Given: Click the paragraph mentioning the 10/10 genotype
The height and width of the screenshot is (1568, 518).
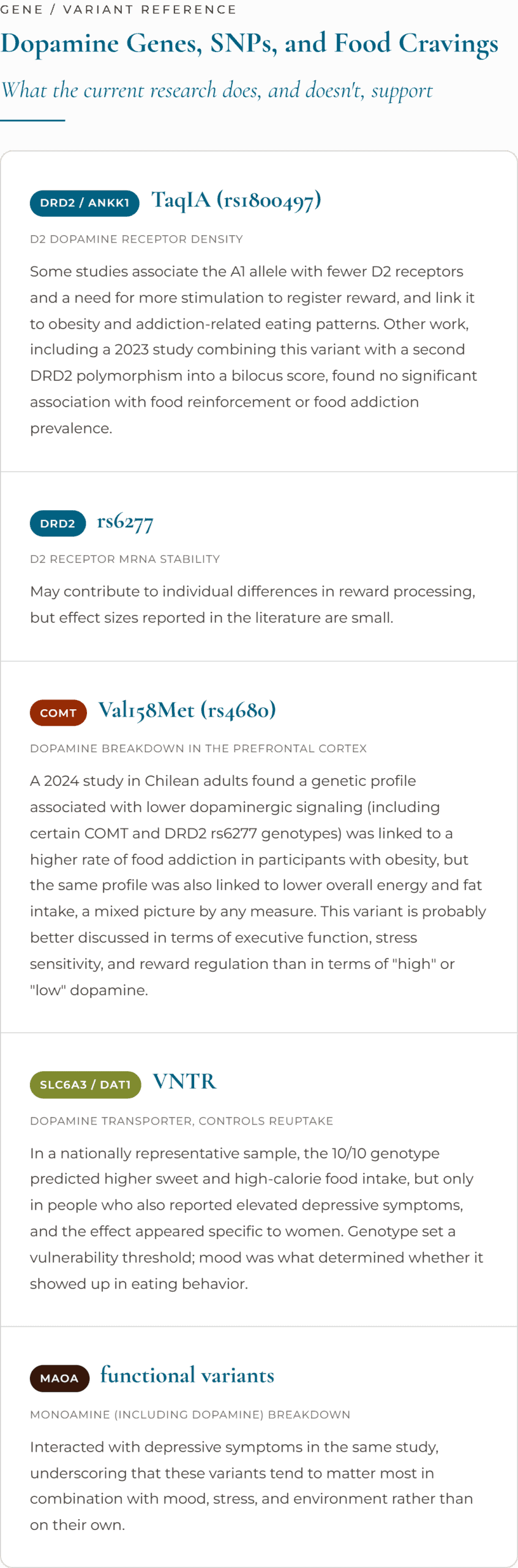Looking at the screenshot, I should click(x=257, y=1218).
